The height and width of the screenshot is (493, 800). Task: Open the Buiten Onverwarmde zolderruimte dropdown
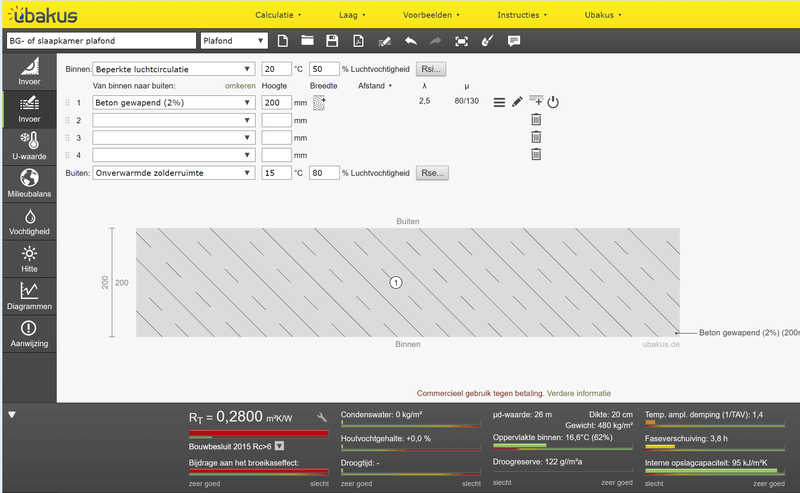coord(173,173)
